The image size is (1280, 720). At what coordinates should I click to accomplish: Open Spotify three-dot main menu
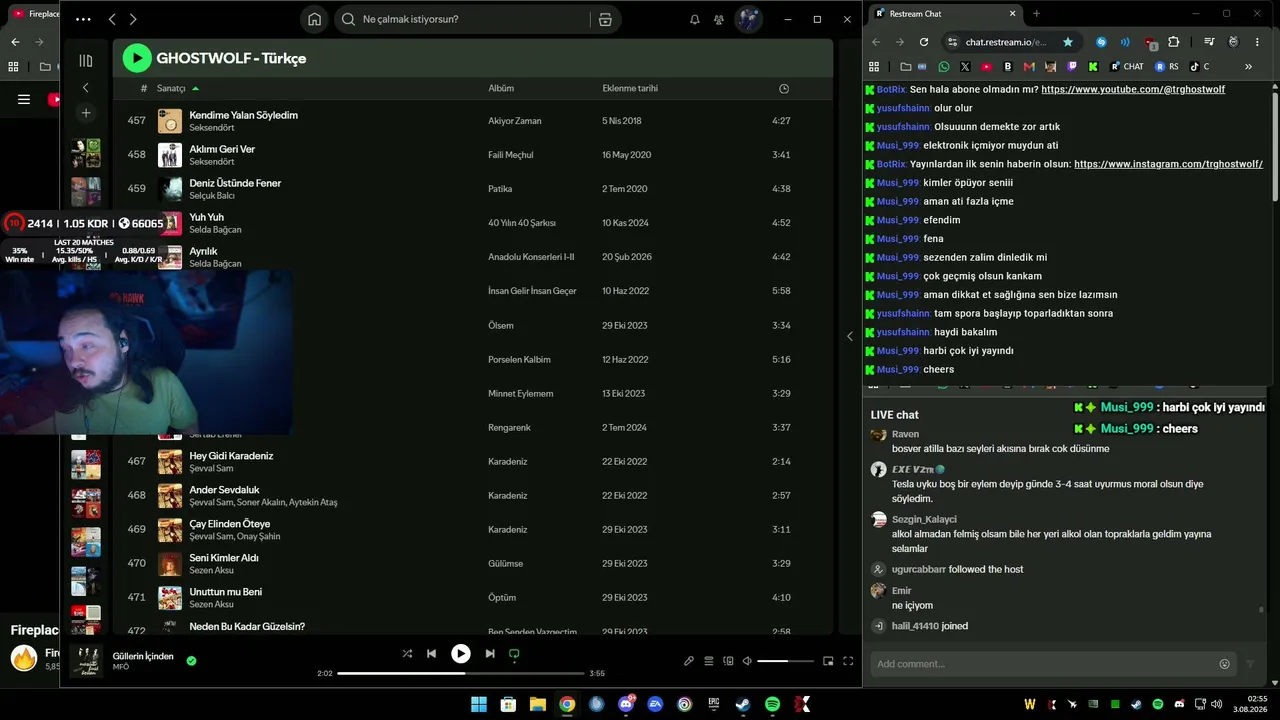point(83,19)
